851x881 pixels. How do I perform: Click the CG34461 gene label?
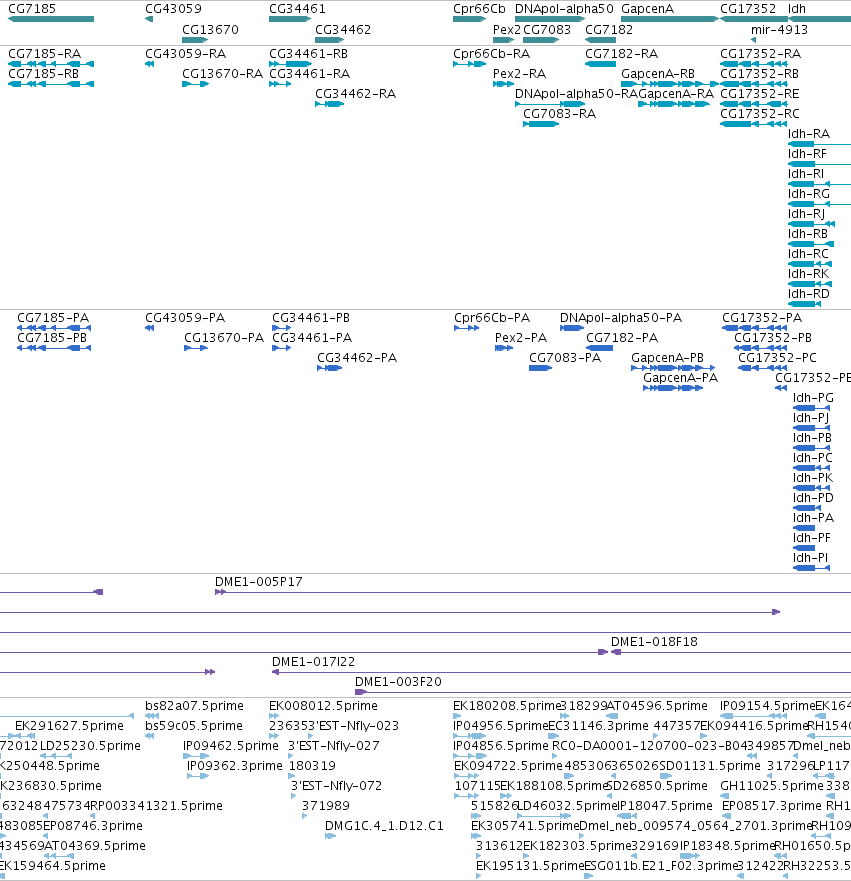click(297, 9)
